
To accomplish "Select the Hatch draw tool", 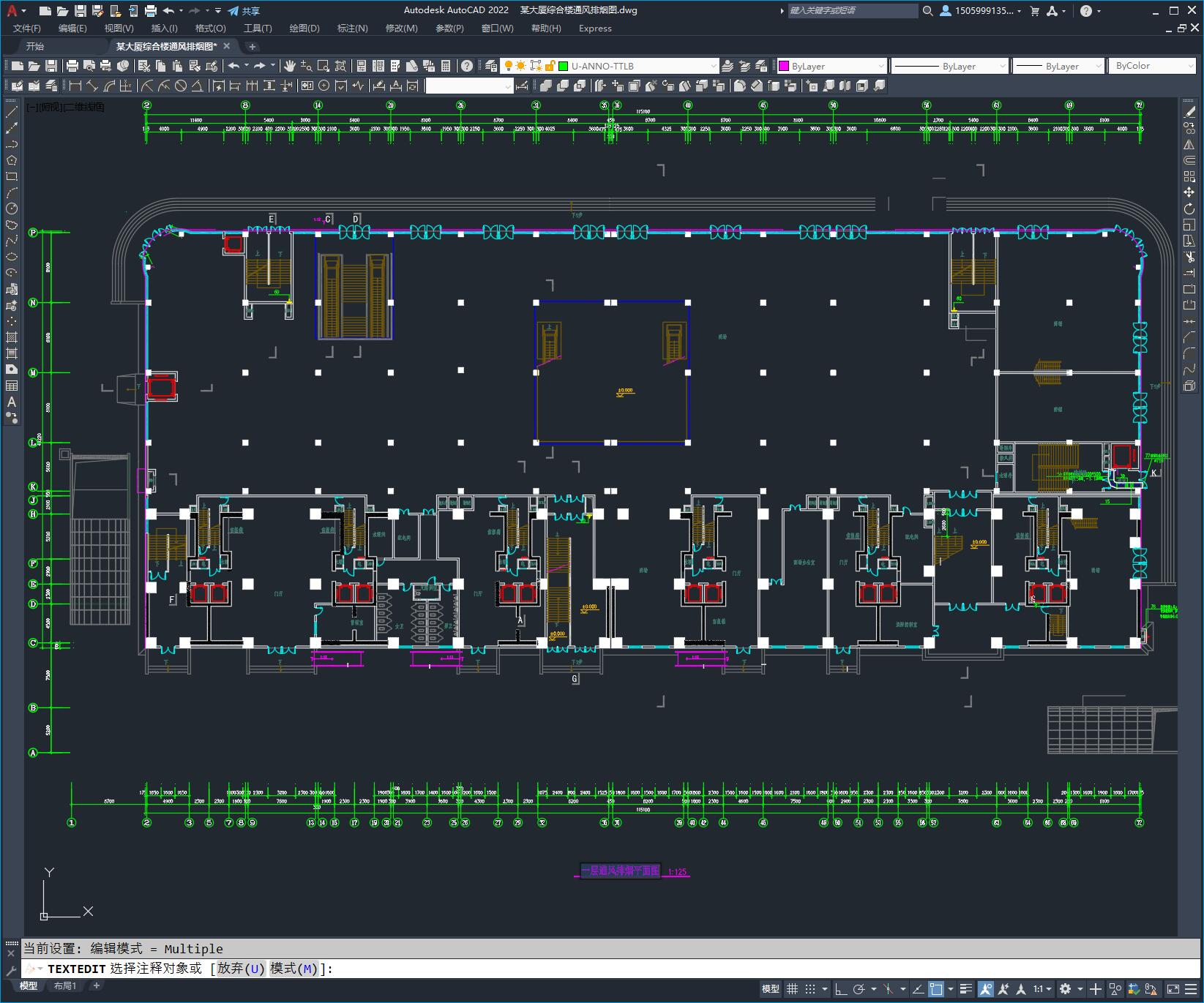I will tap(12, 337).
